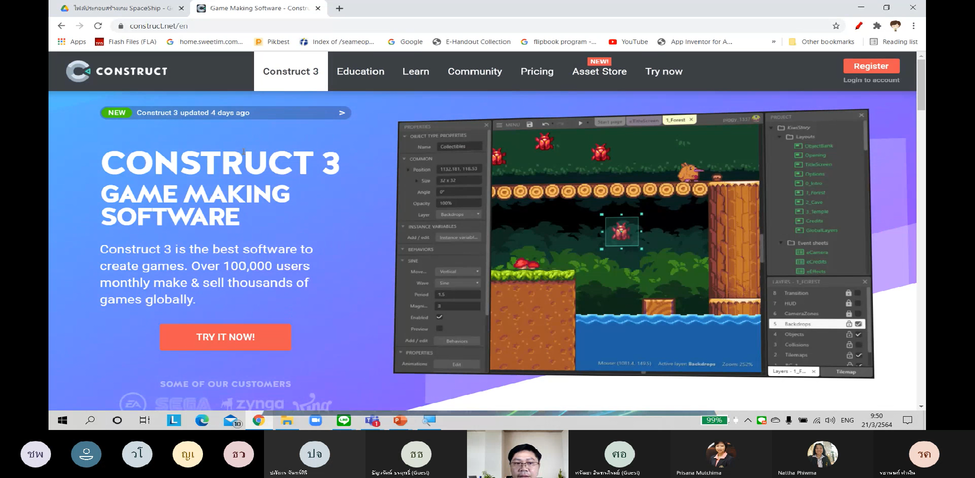Open the YouTube bookmark
This screenshot has width=975, height=478.
point(628,42)
